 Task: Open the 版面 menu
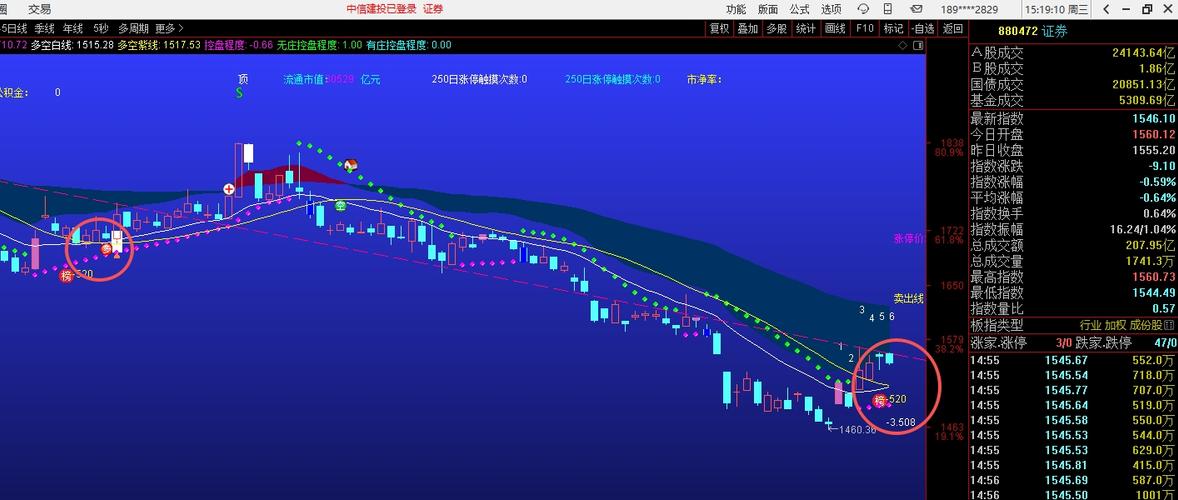[x=768, y=9]
